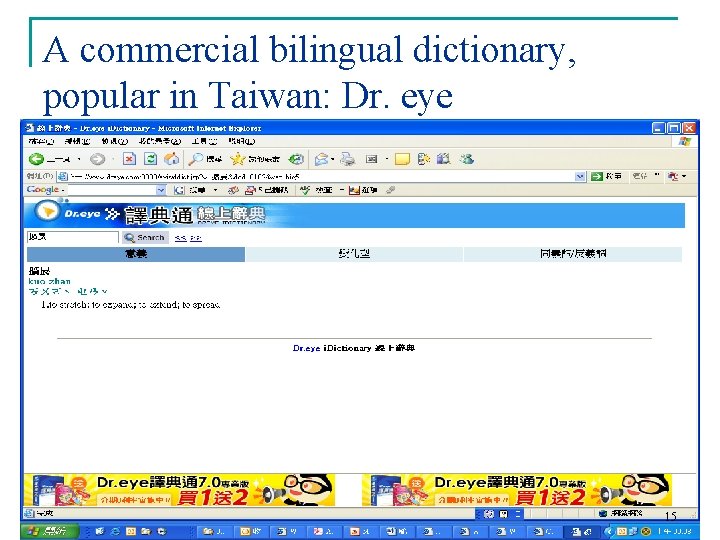
Task: Click the right Dr.eye 7.0 ad banner
Action: point(517,490)
